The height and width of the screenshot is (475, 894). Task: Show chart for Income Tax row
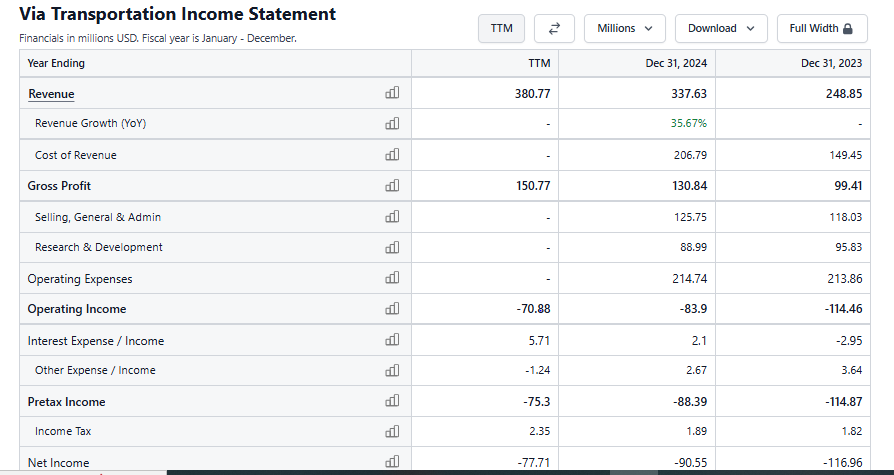(x=392, y=431)
